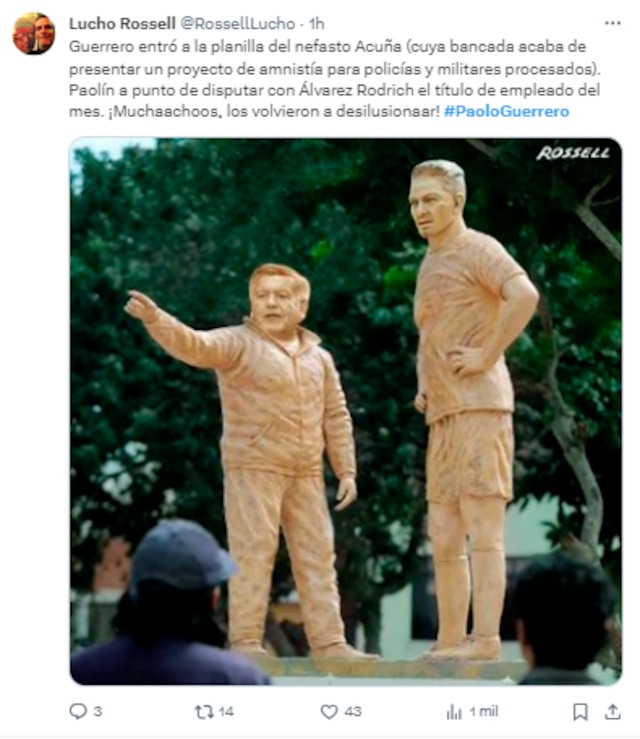
Task: Follow the #PaoloGuerrero hashtag
Action: (x=507, y=111)
